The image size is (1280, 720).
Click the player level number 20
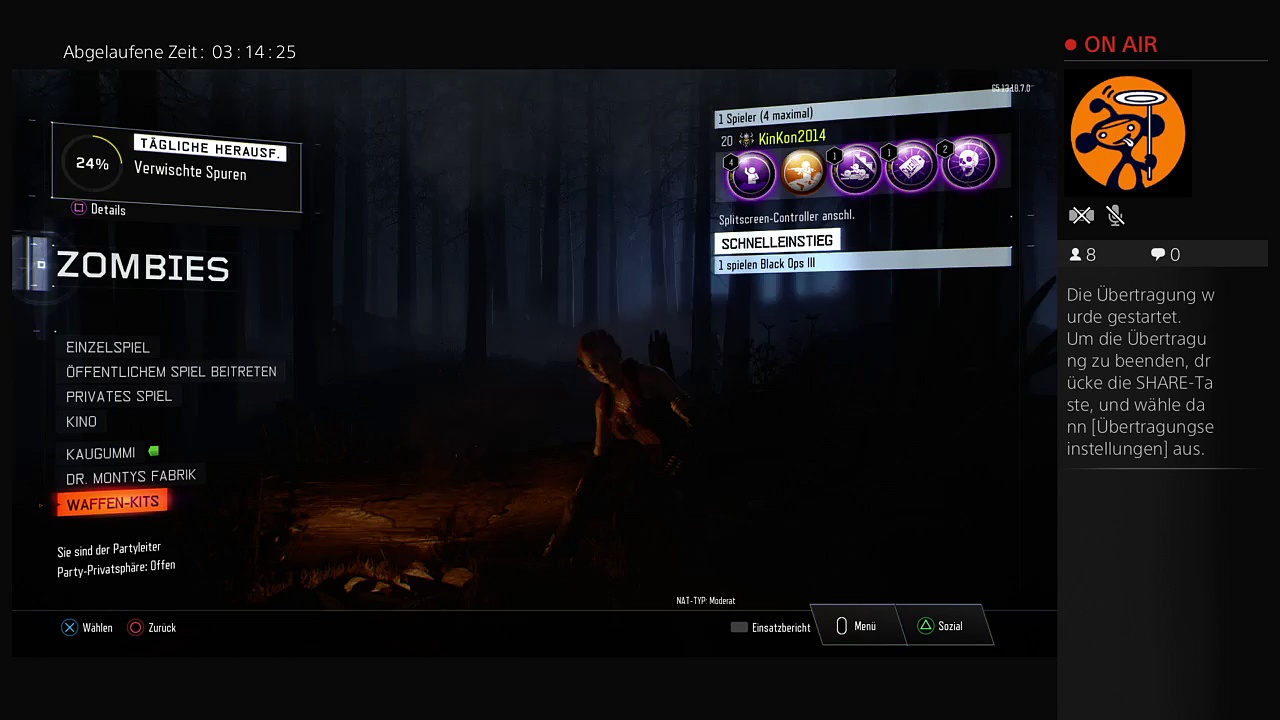727,141
